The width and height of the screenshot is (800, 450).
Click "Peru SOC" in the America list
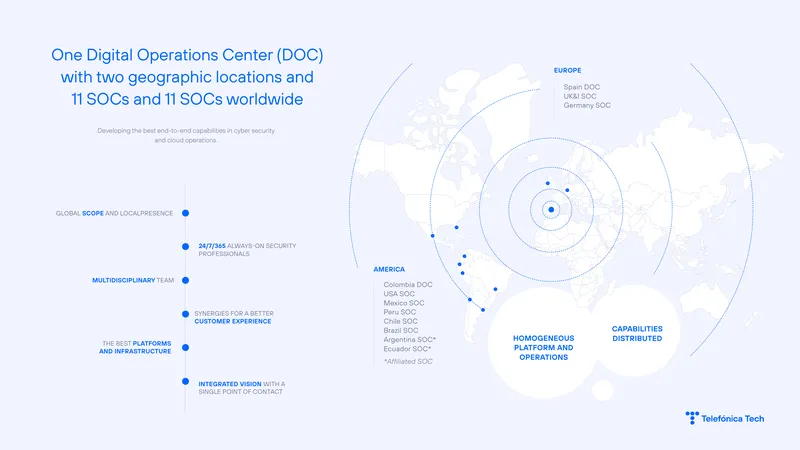pyautogui.click(x=399, y=312)
